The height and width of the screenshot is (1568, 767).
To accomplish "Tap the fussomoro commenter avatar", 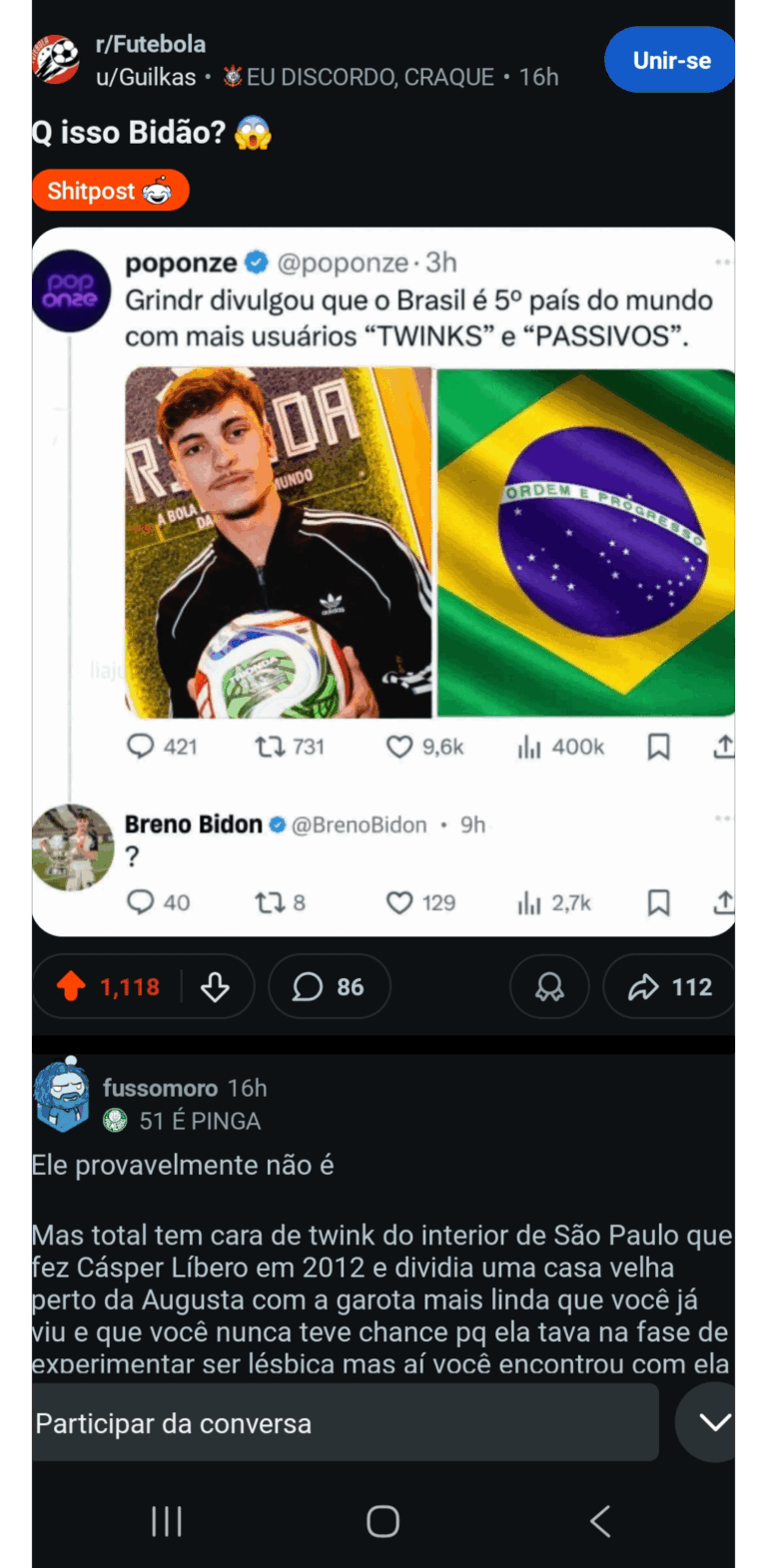I will point(61,1096).
